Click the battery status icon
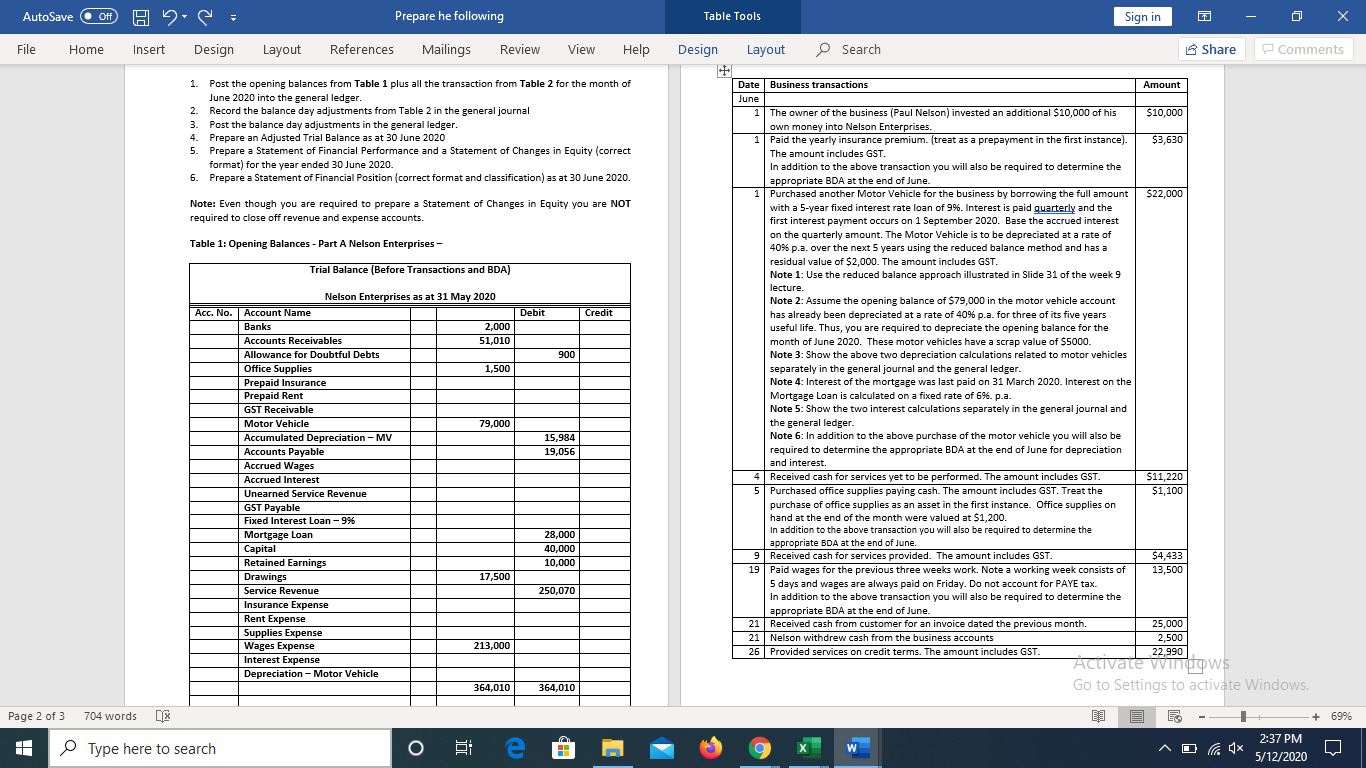The width and height of the screenshot is (1366, 768). pos(1189,748)
